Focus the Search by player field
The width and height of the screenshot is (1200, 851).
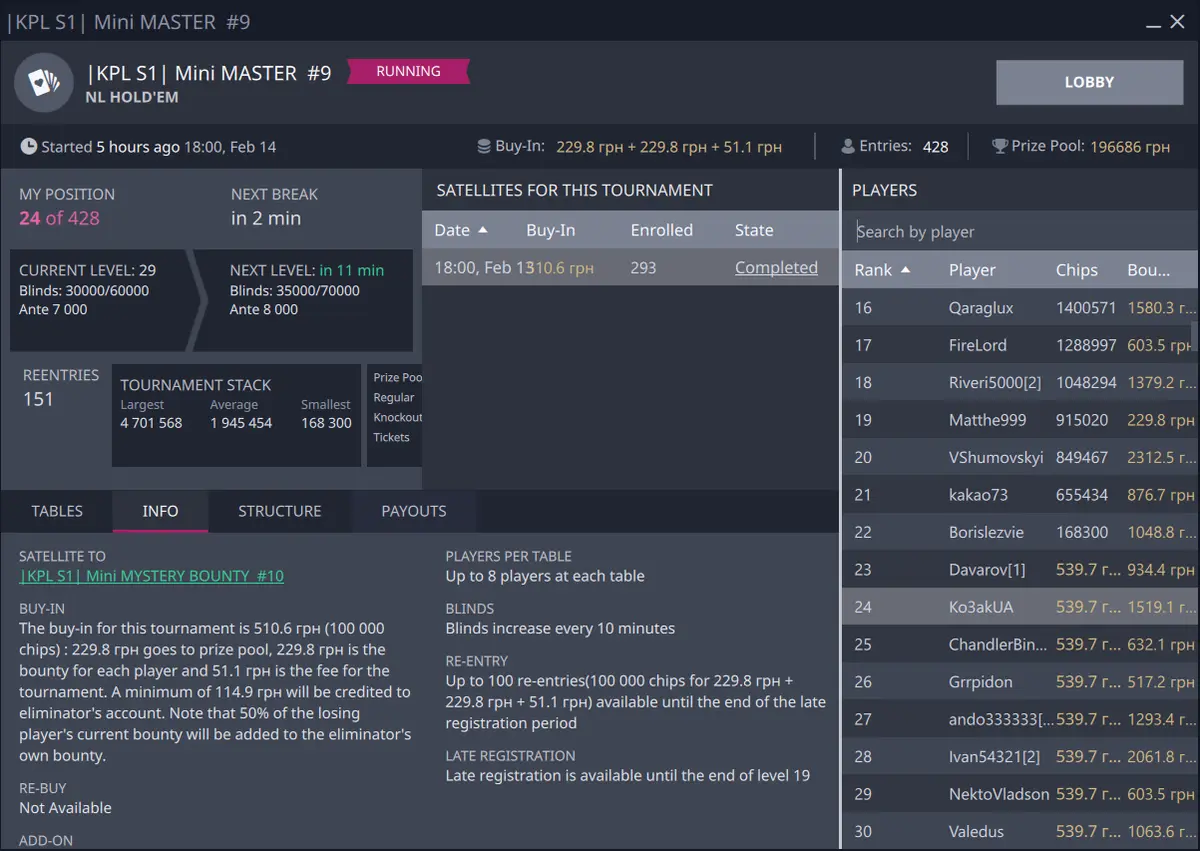[x=1020, y=232]
